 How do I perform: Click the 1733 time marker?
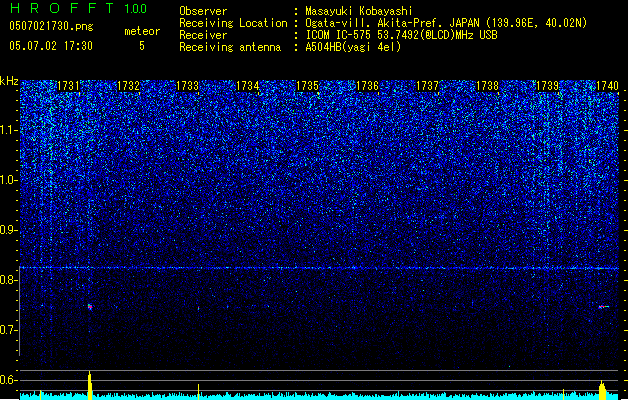(188, 86)
